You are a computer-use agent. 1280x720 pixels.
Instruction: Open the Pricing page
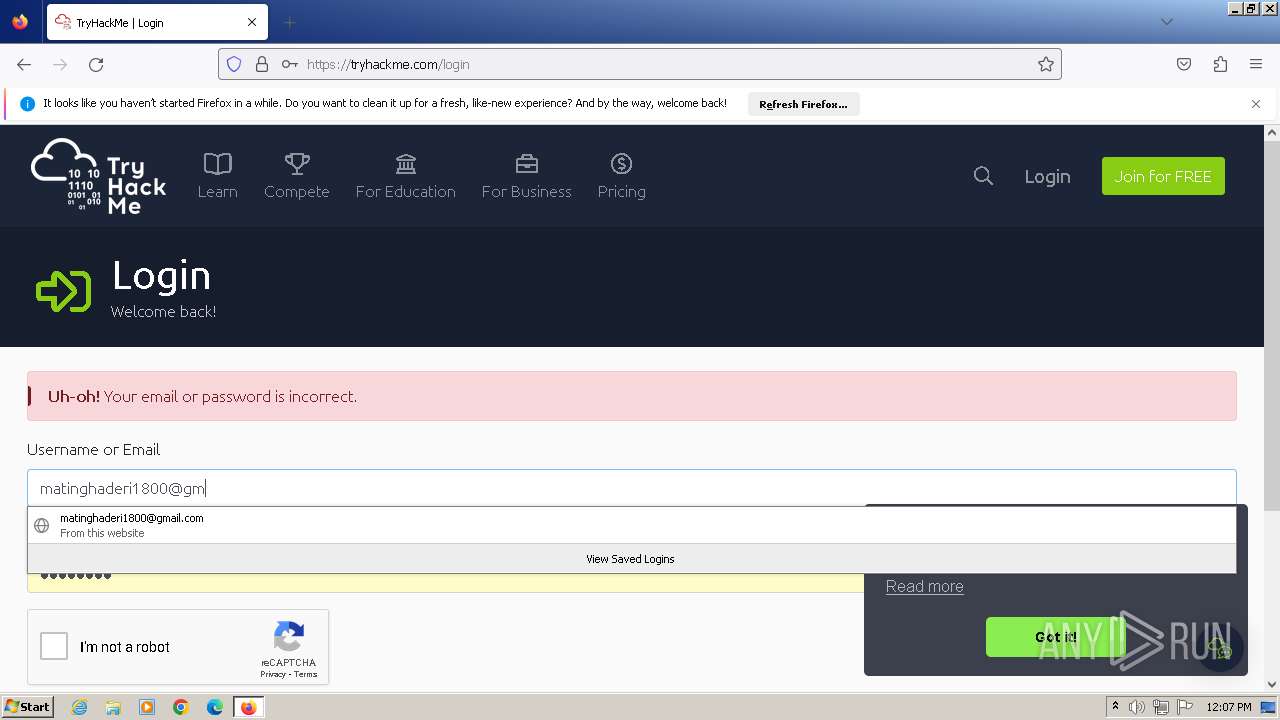[621, 176]
